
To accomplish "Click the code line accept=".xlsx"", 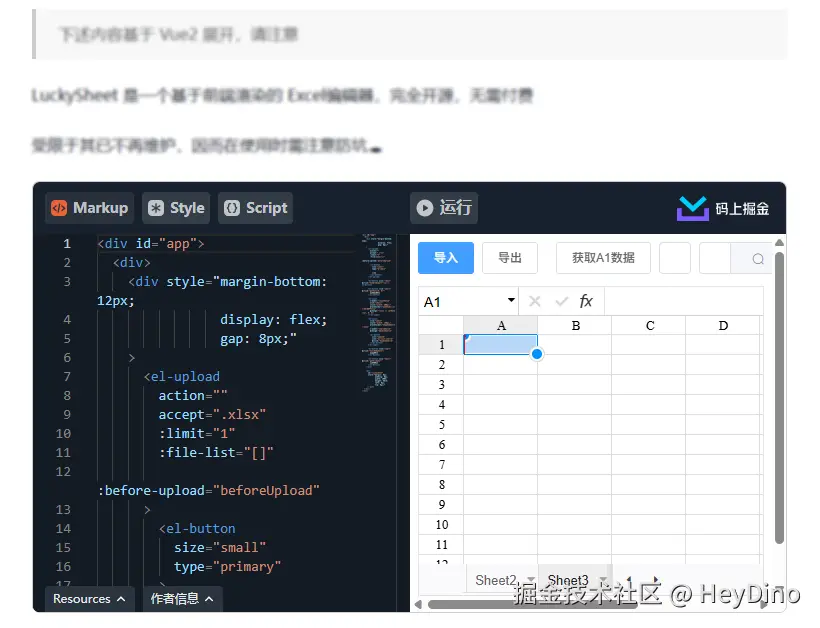I will pos(212,415).
